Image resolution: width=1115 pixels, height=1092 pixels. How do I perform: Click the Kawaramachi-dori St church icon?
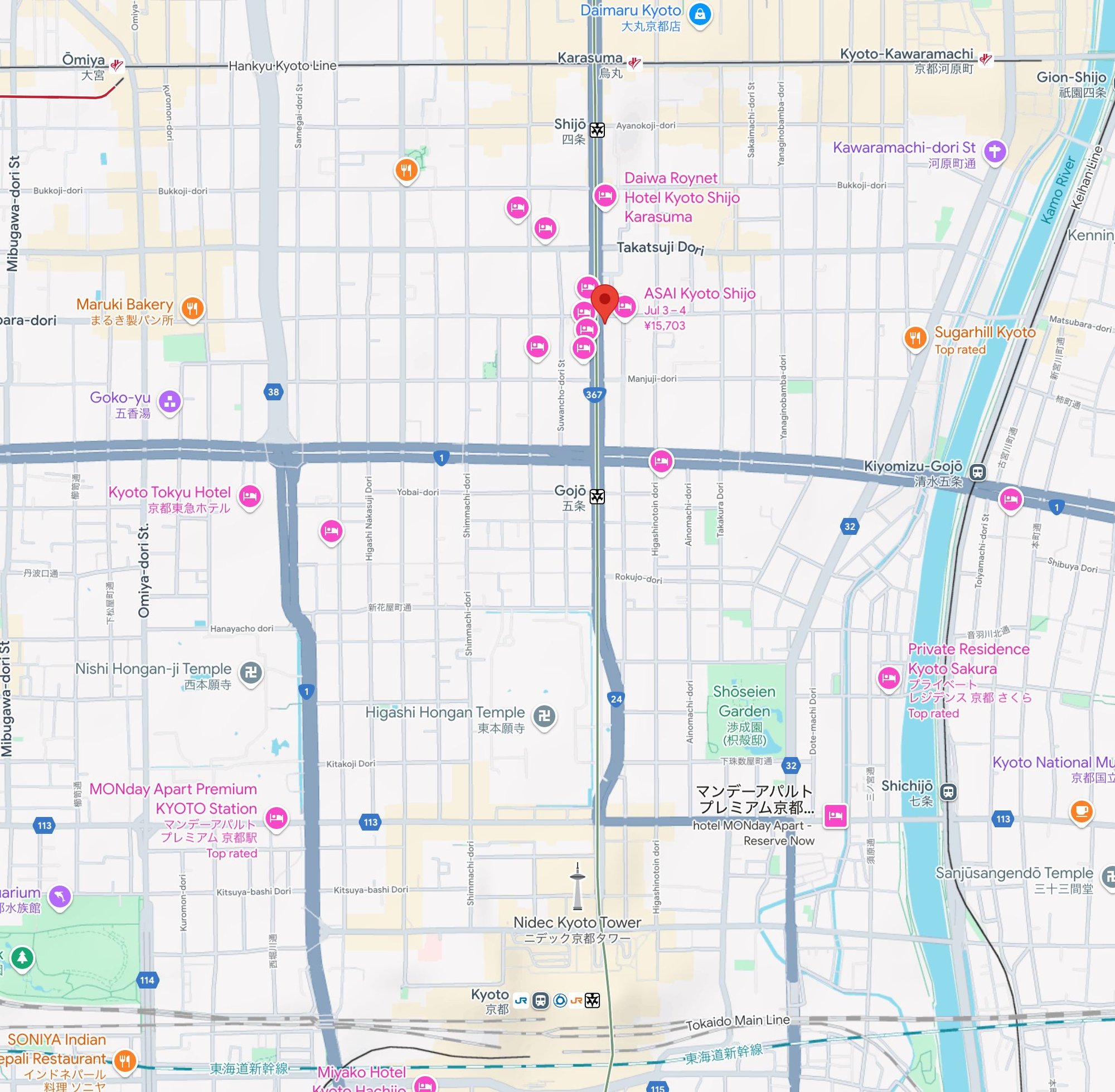click(x=995, y=151)
